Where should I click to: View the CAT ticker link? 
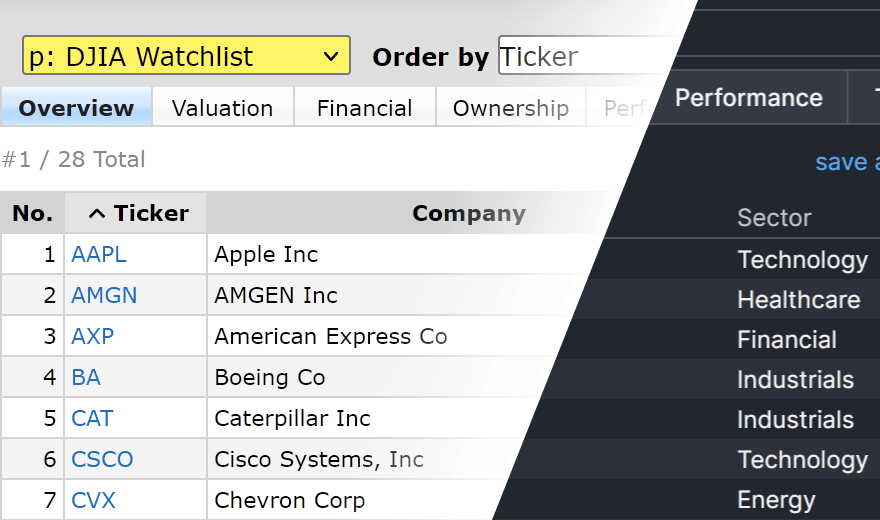pos(92,419)
